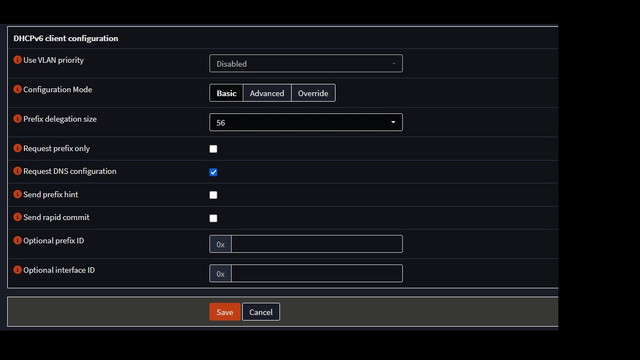This screenshot has width=640, height=360.
Task: Click the info icon beside Send prefix hint
Action: (17, 194)
